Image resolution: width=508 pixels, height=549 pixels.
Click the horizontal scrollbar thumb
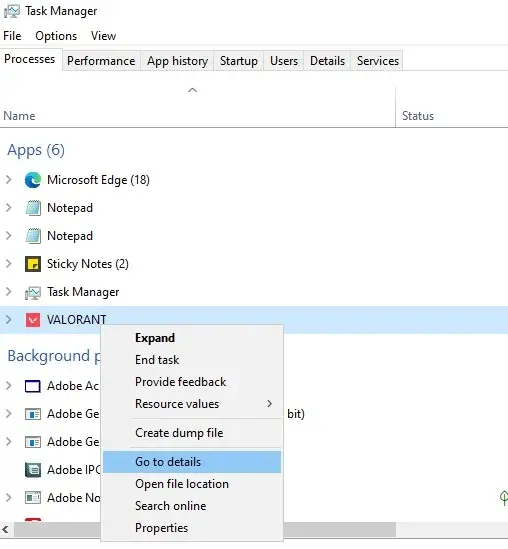pos(205,529)
